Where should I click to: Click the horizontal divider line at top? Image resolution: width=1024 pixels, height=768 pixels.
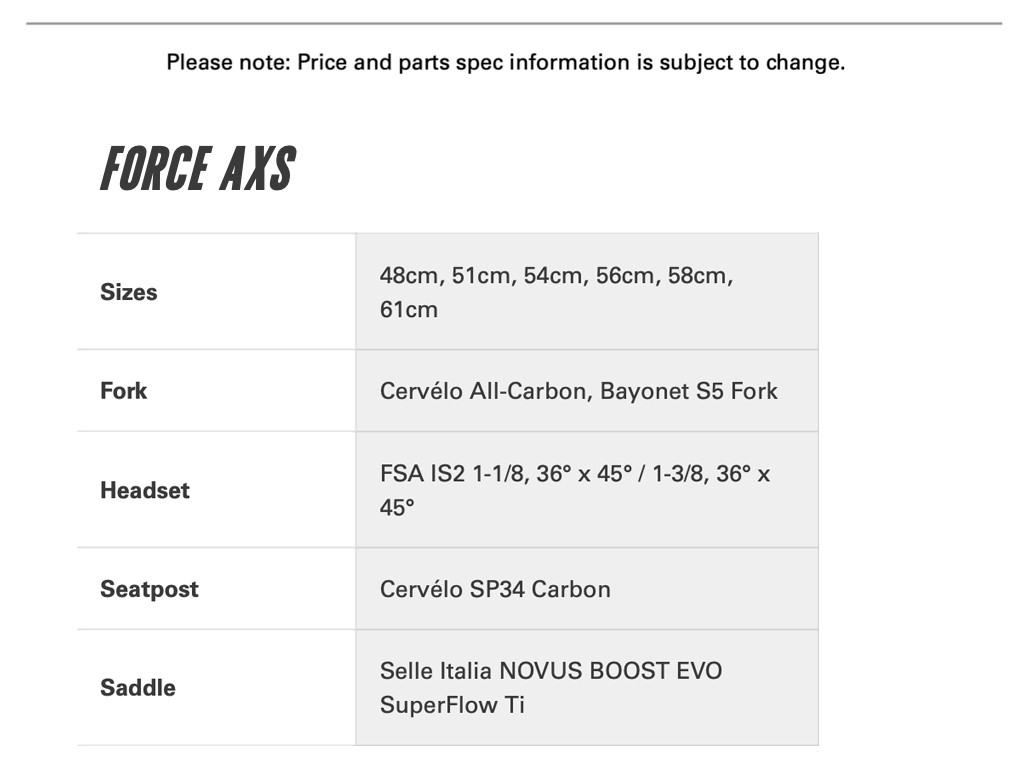coord(513,23)
